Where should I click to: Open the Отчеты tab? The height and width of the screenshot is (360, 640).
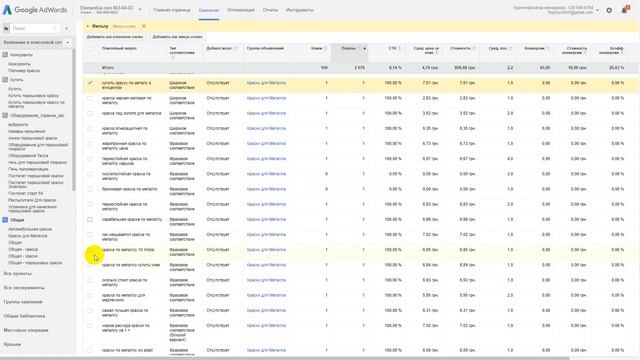pyautogui.click(x=270, y=10)
